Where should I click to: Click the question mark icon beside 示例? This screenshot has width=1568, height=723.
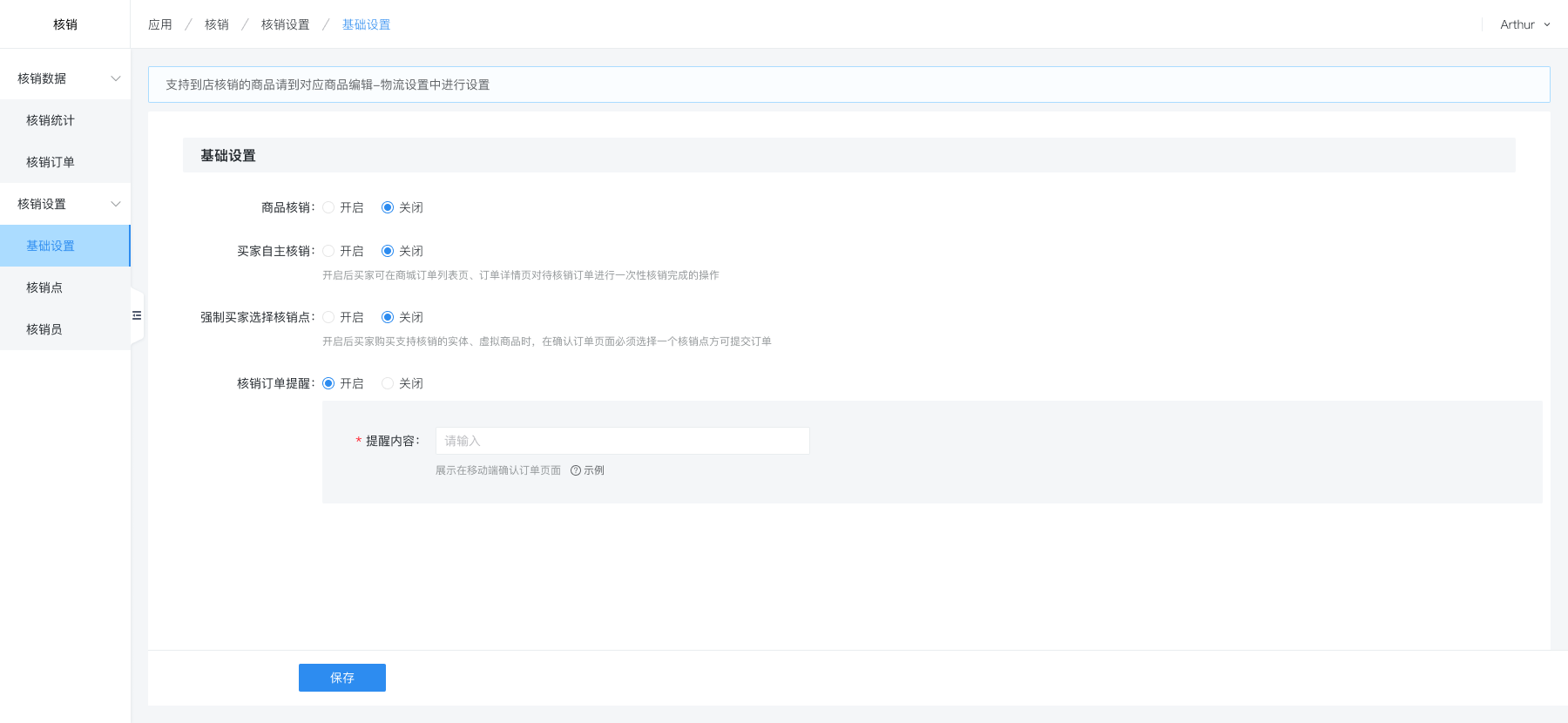[575, 470]
